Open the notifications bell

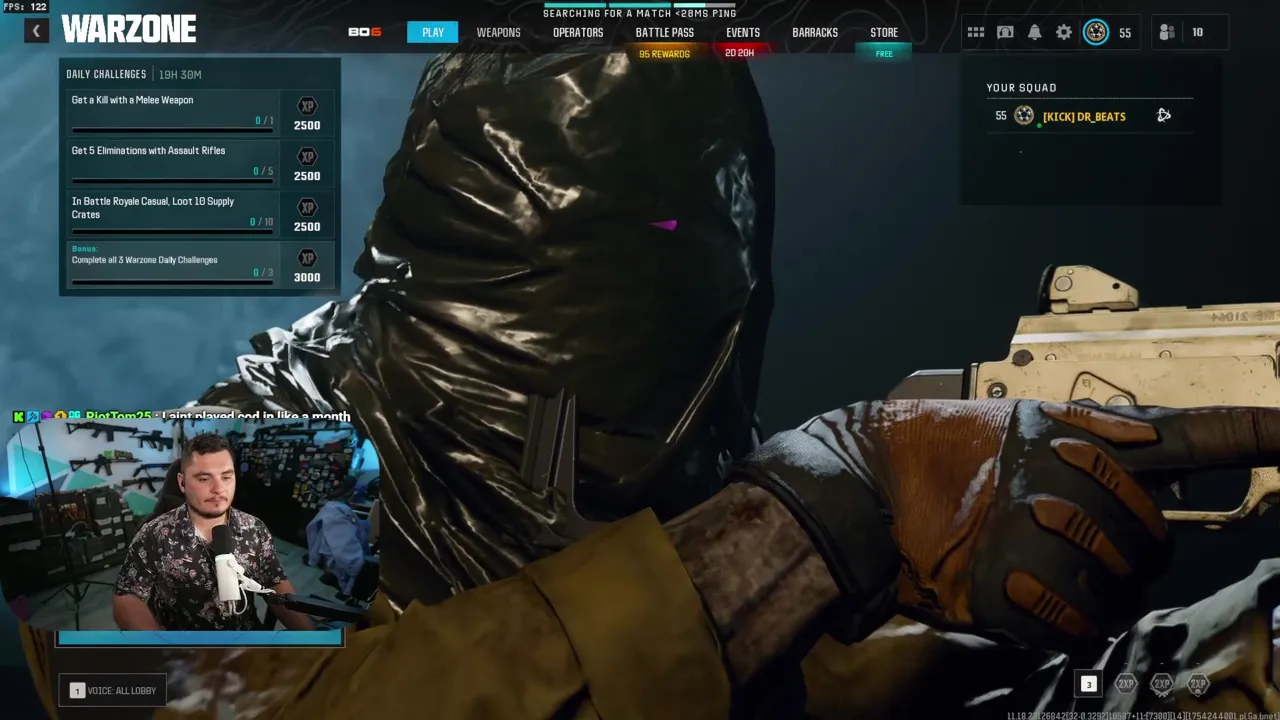click(1035, 32)
